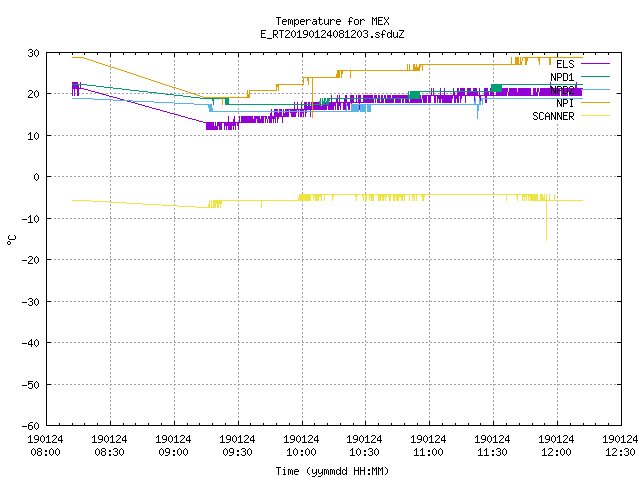Select the NPD2 legend label

pyautogui.click(x=562, y=90)
